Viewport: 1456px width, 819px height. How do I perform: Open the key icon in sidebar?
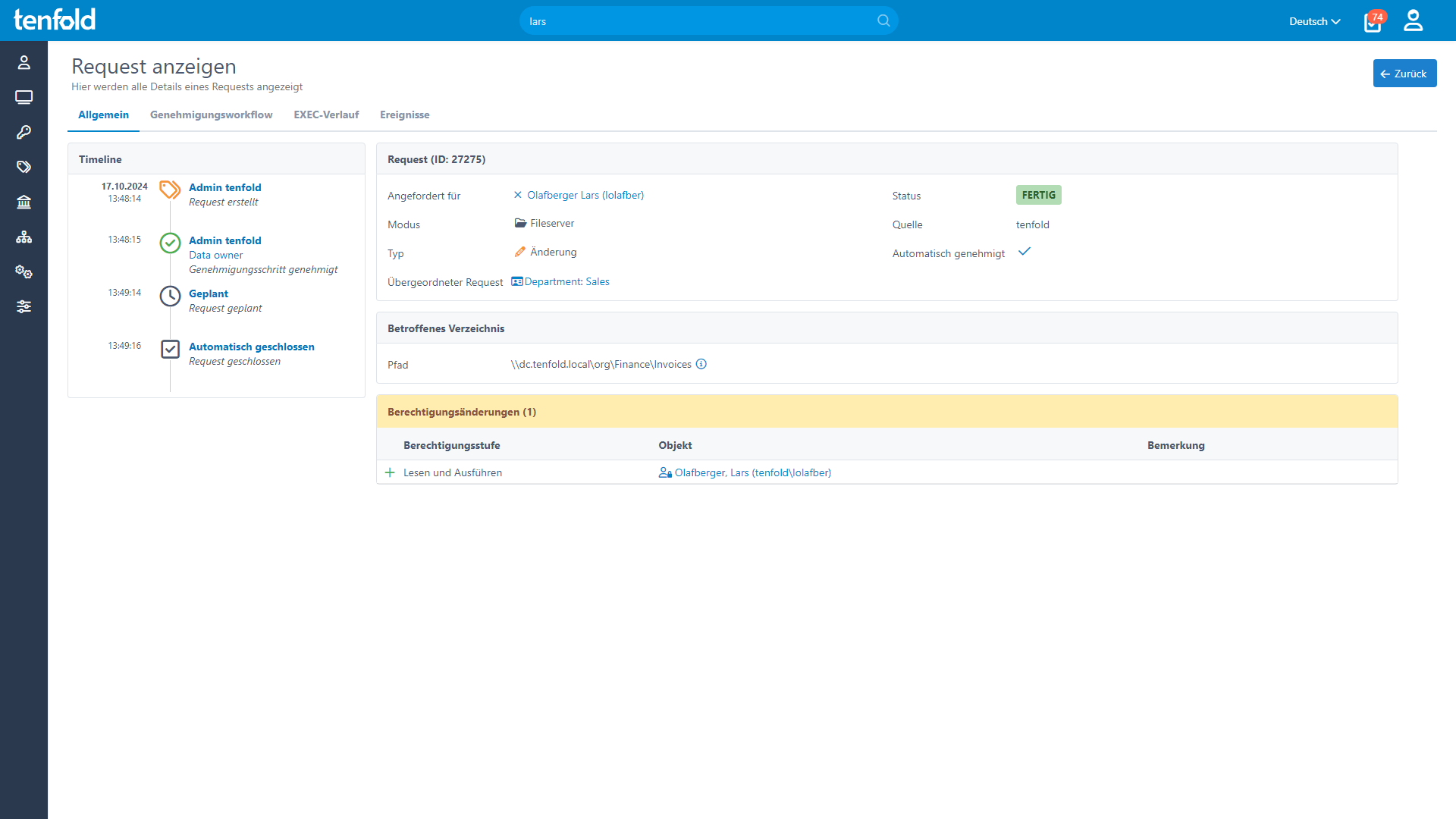tap(24, 132)
